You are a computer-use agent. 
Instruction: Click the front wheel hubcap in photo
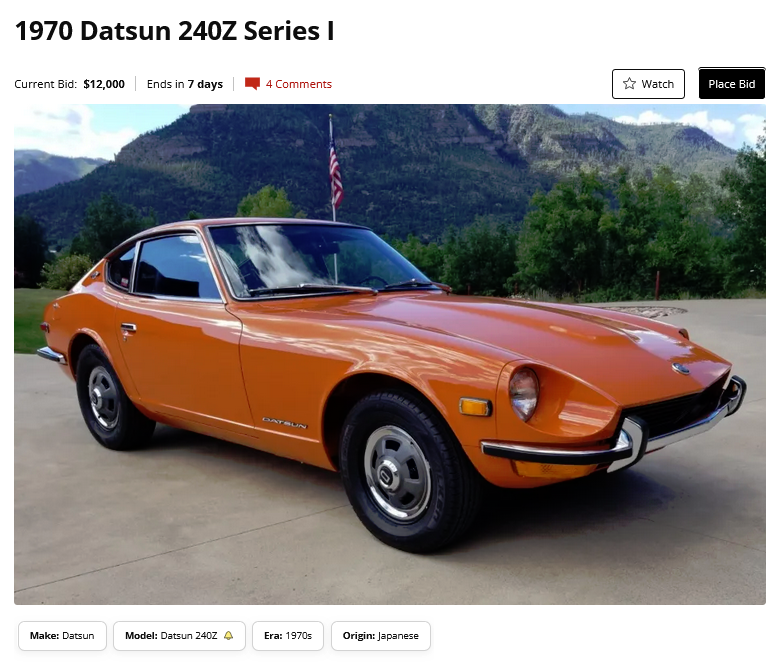(396, 473)
